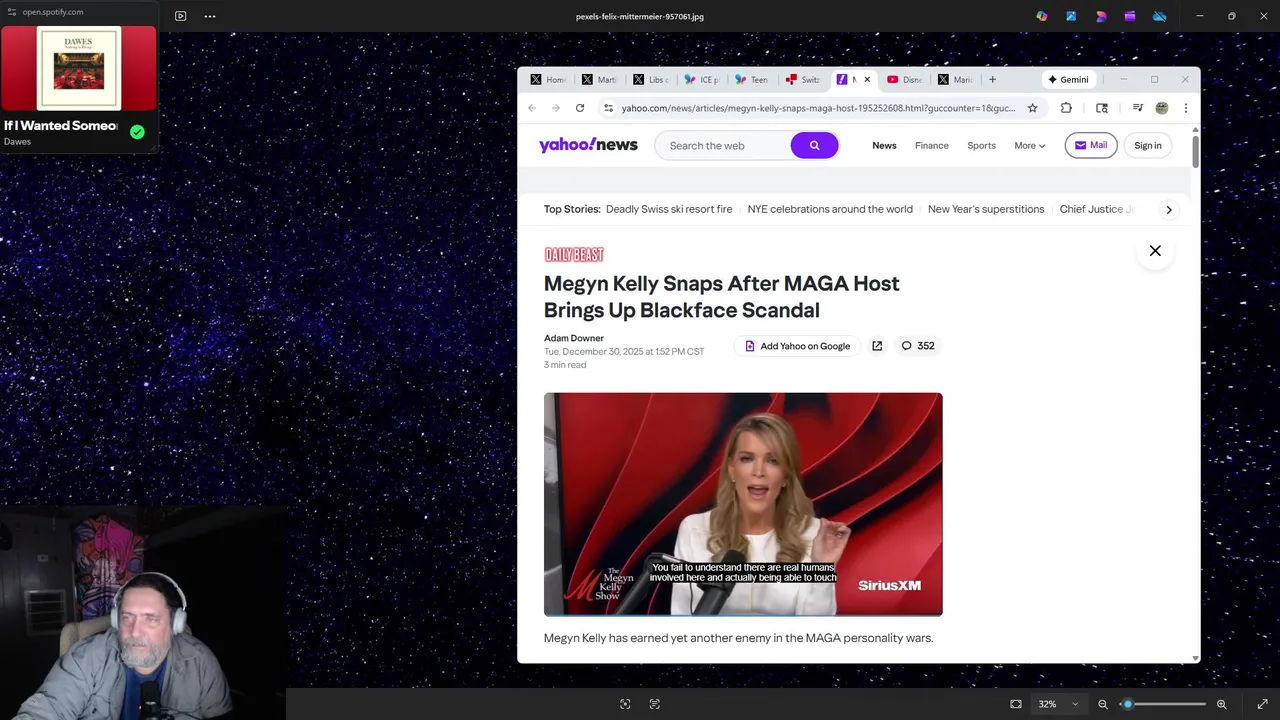The width and height of the screenshot is (1280, 720).
Task: Switch to the Switz tab
Action: [x=804, y=80]
